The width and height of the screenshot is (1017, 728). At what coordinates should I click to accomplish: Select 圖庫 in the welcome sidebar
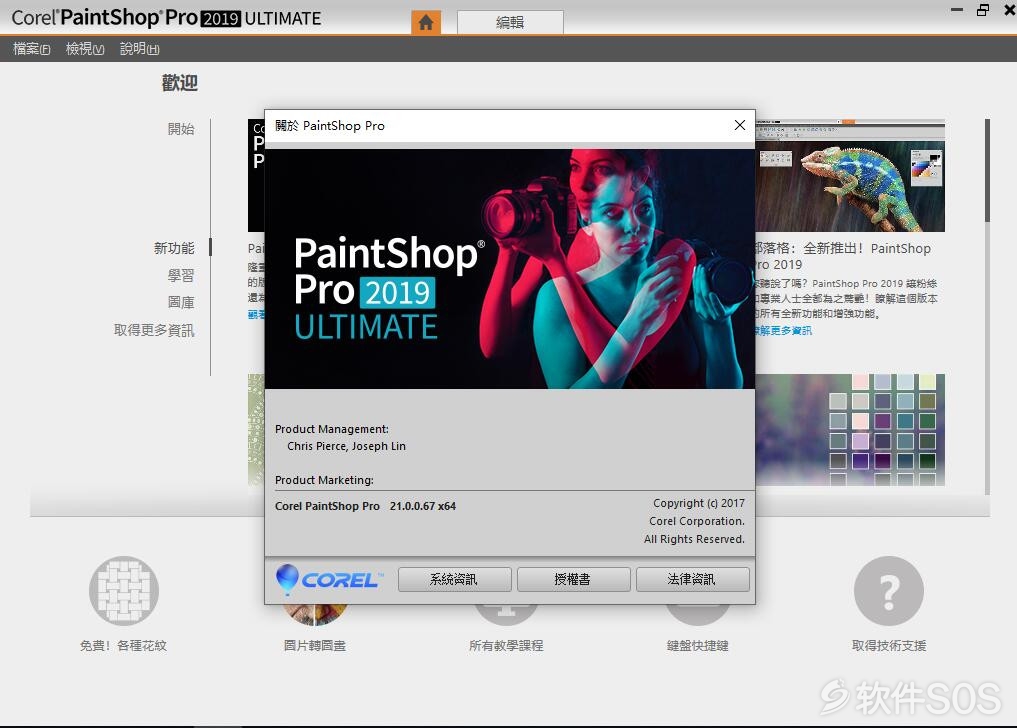(x=181, y=302)
